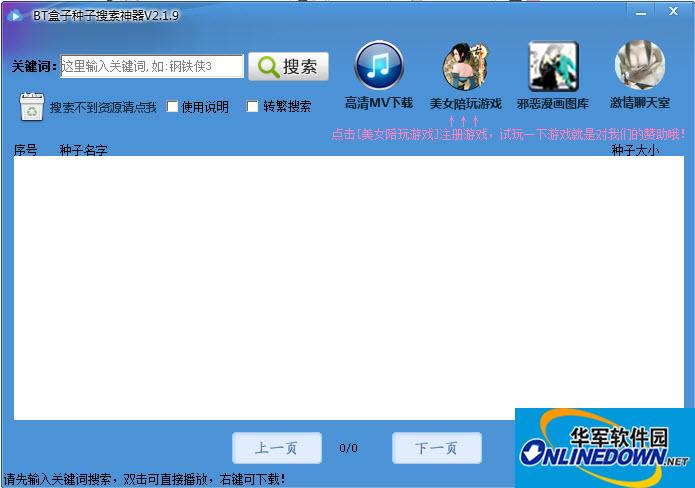Click the keyword search input field

pos(152,66)
